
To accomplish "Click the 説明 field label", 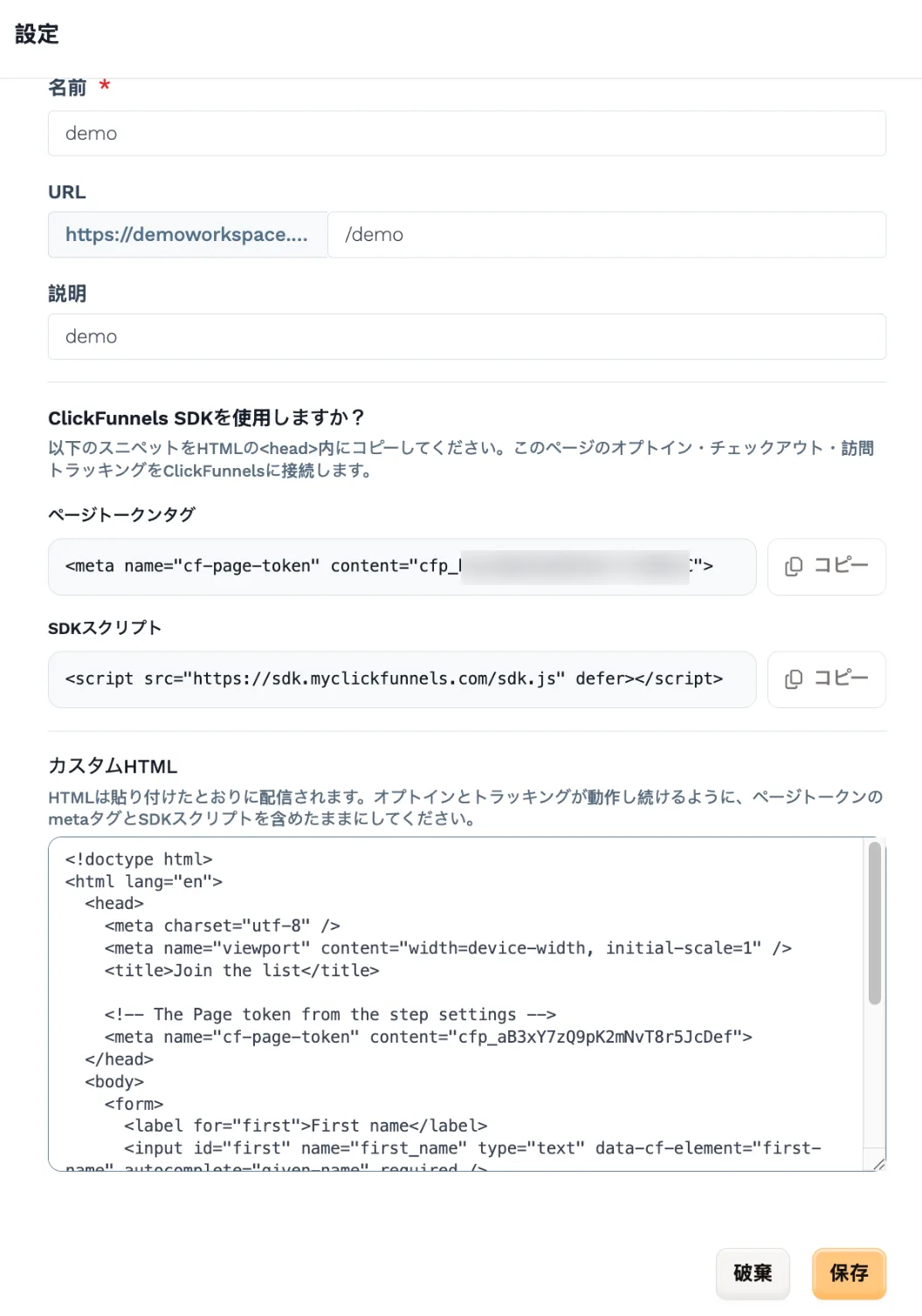I will [x=67, y=293].
